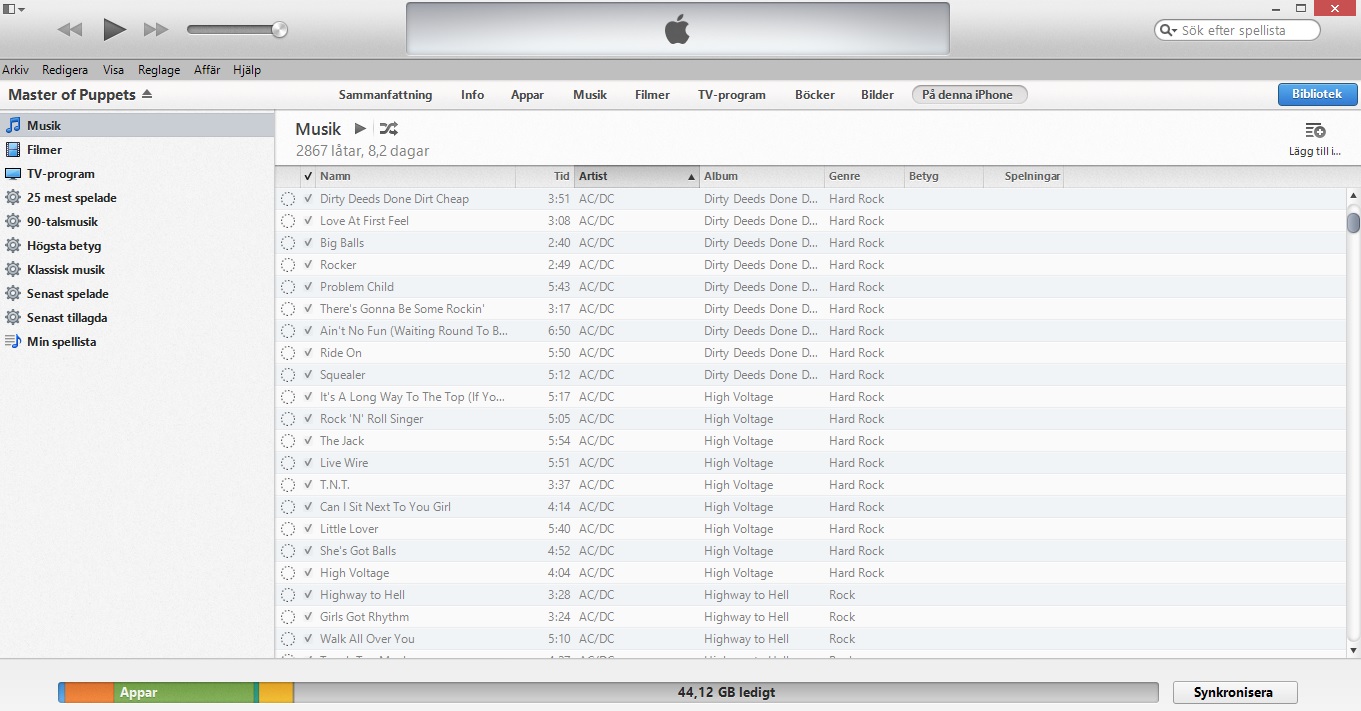
Task: Open the 90-talsmusik smart playlist
Action: [x=137, y=222]
